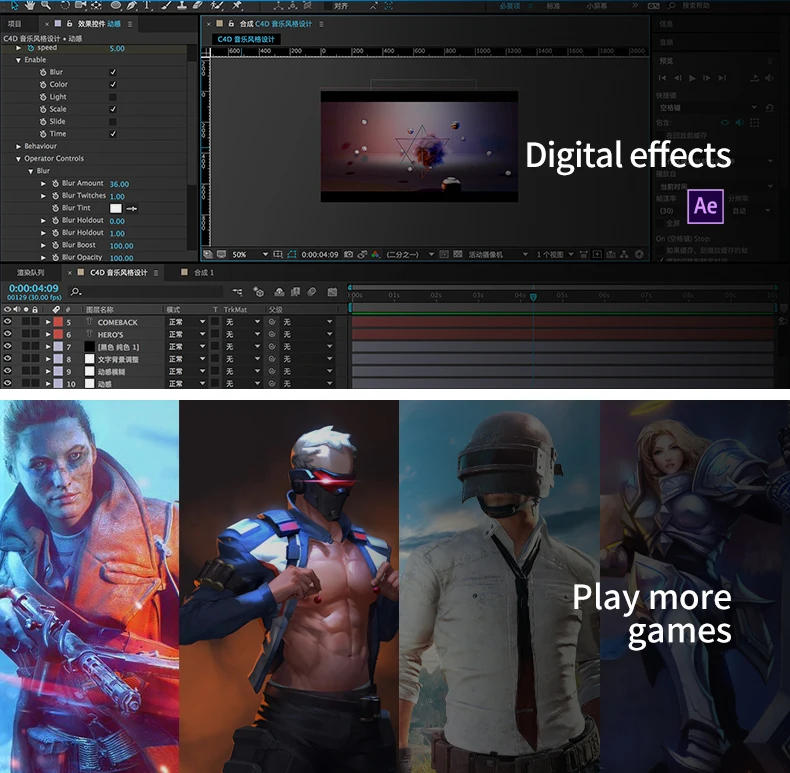
Task: Expand the Behaviour group
Action: [18, 146]
